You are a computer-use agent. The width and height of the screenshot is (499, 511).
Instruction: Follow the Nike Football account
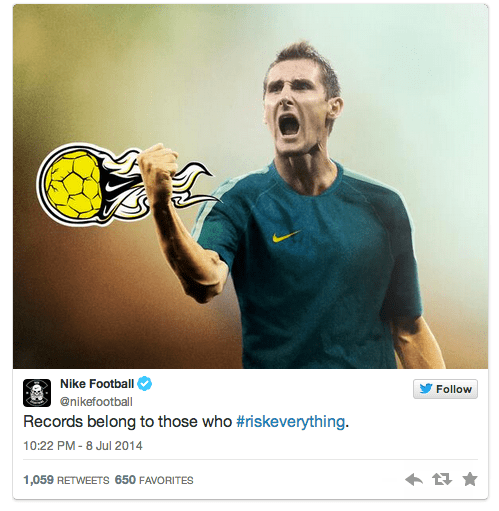pos(445,389)
